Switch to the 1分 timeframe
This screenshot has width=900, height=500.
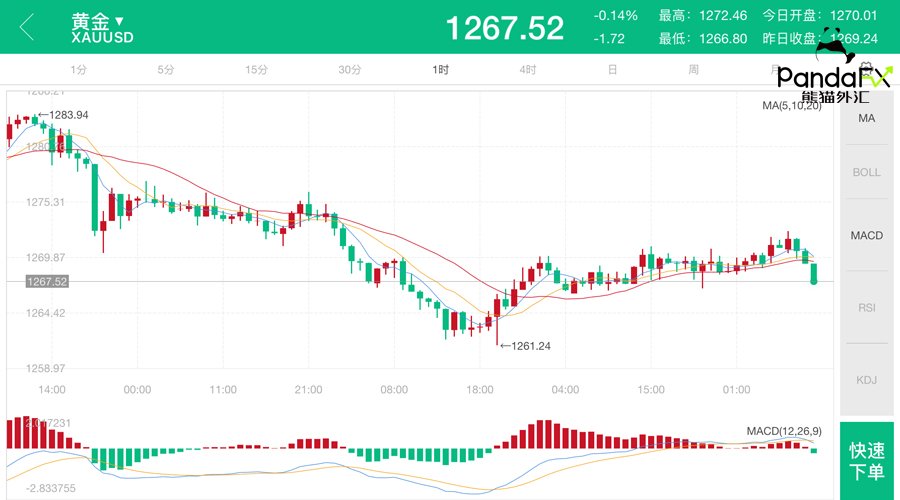(79, 70)
